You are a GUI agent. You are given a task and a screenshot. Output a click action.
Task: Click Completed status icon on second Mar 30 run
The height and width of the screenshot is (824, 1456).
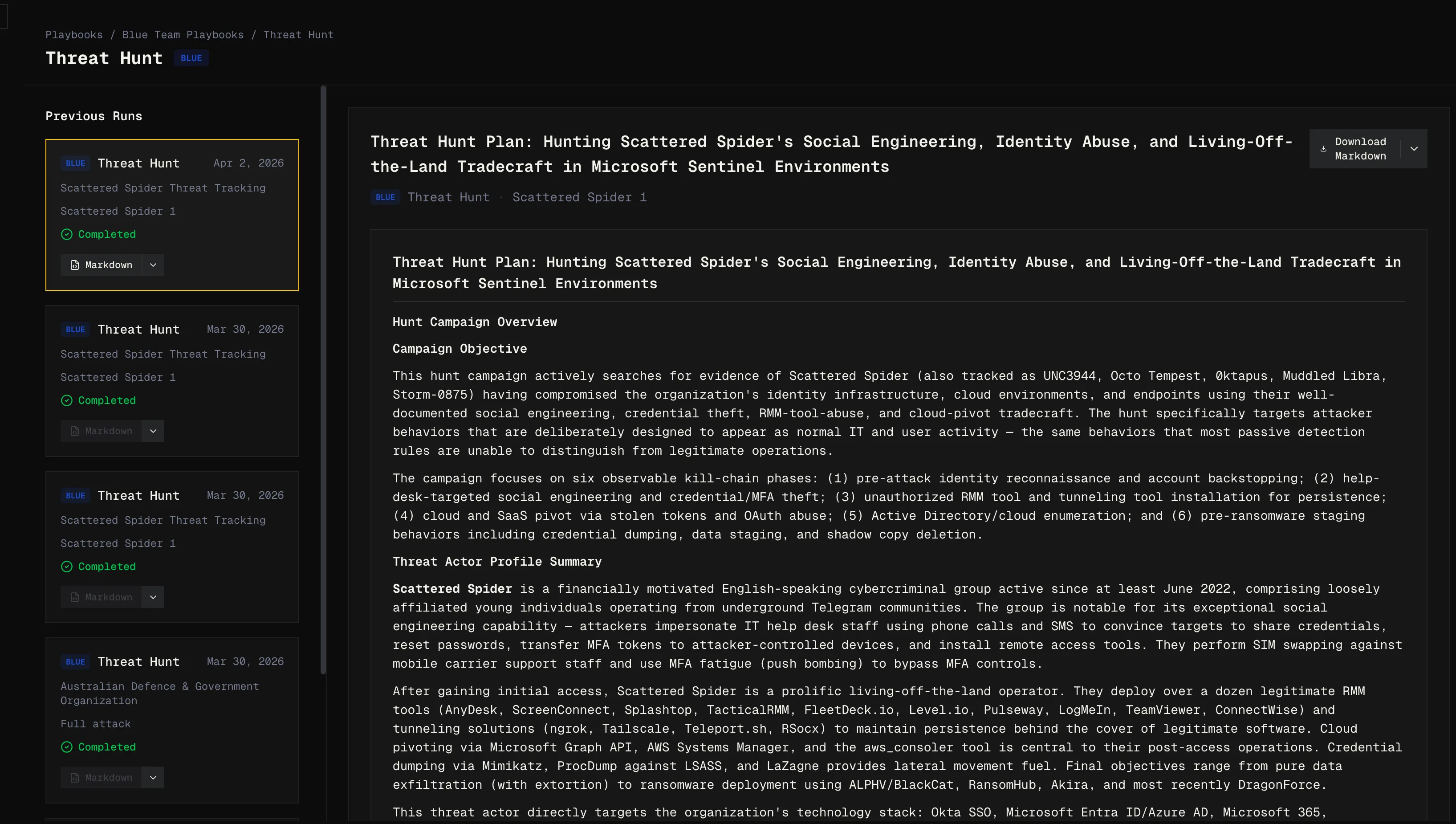coord(67,567)
